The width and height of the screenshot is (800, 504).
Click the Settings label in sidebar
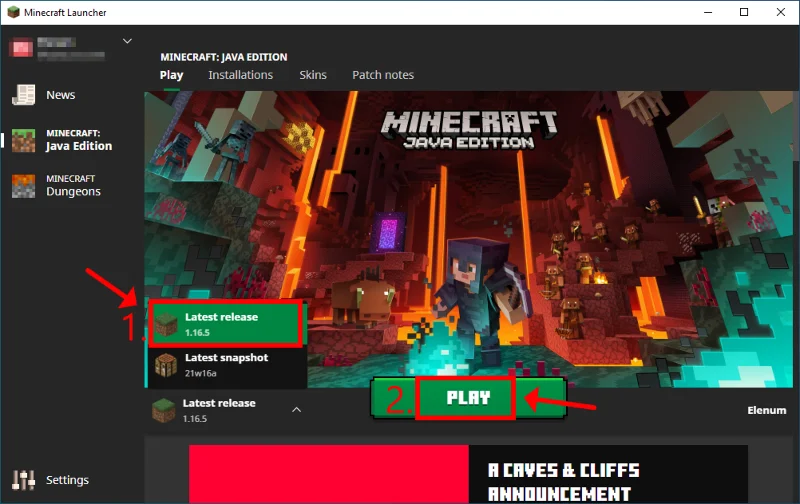tap(67, 480)
